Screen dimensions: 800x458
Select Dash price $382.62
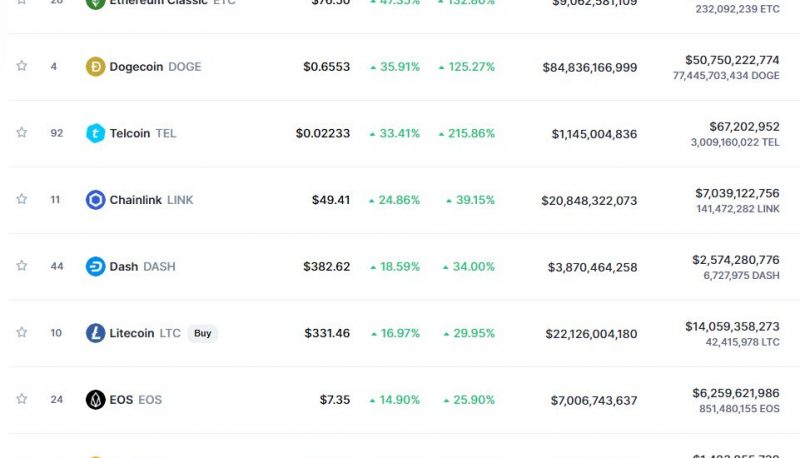(x=327, y=266)
